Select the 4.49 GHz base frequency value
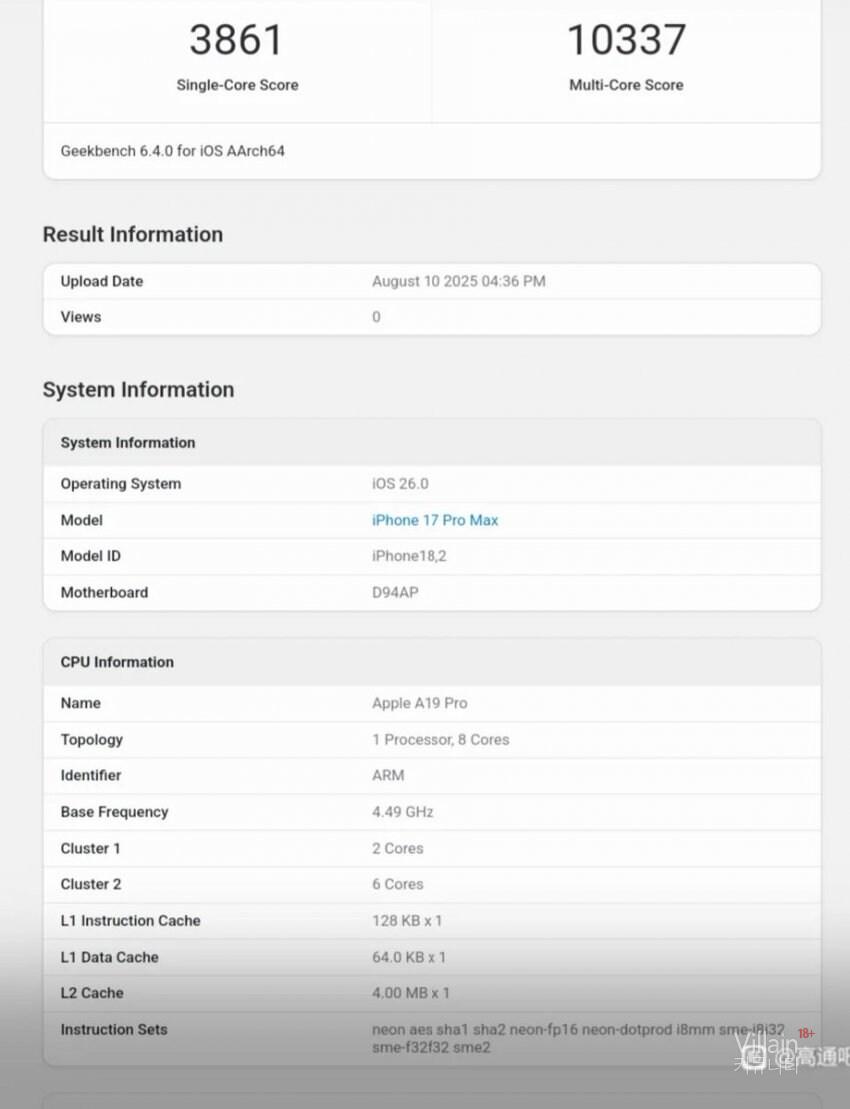Viewport: 850px width, 1109px height. click(402, 812)
